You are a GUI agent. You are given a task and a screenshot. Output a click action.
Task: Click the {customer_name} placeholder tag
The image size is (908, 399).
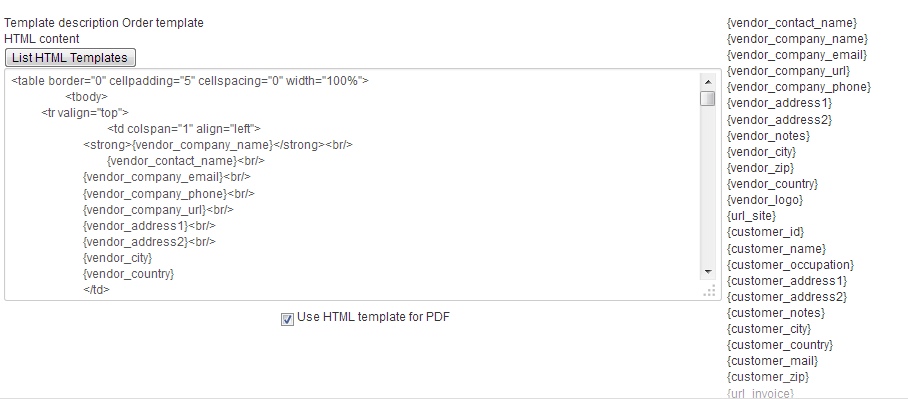pos(776,248)
